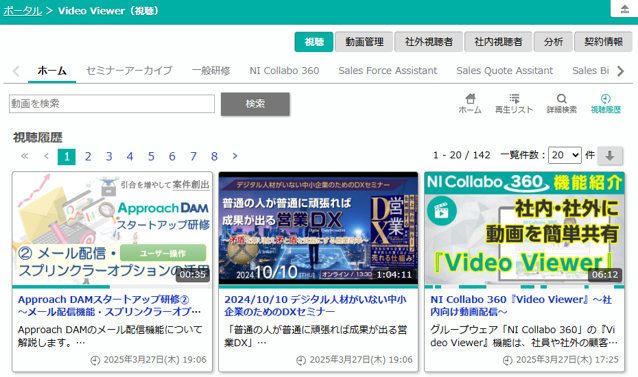Viewport: 638px width, 377px height.
Task: Show more tabs using the right arrow
Action: (x=621, y=71)
